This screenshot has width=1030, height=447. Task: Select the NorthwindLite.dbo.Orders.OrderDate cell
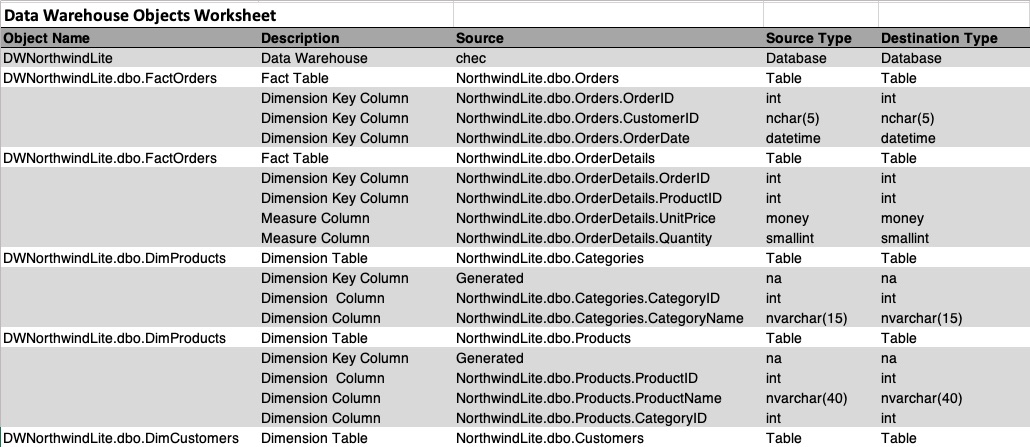(x=573, y=138)
